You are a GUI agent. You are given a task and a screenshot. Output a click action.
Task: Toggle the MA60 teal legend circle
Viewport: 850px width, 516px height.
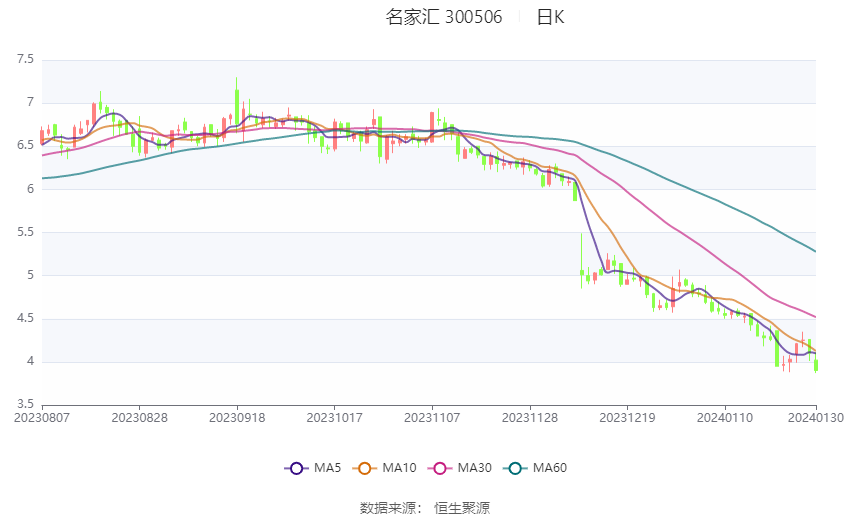(x=515, y=468)
